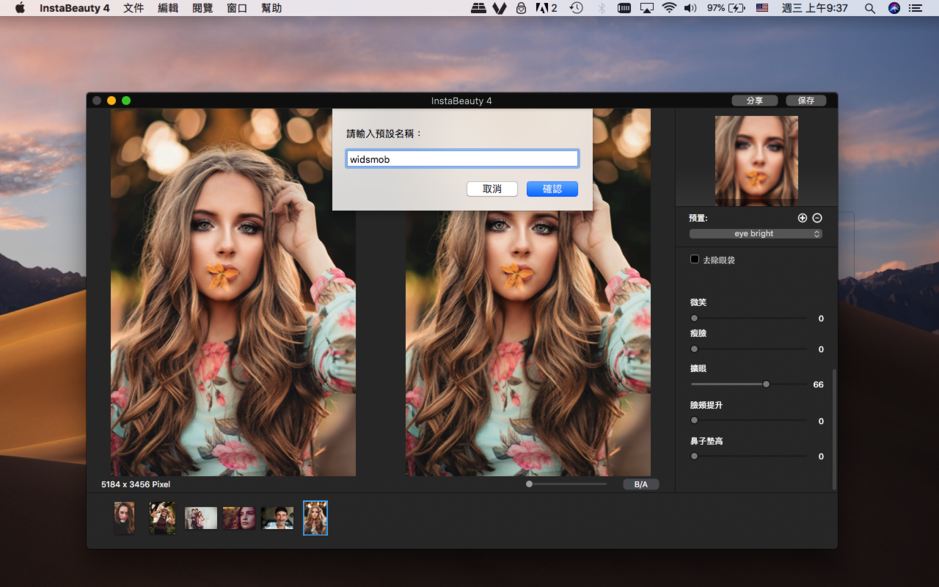Screen dimensions: 939x587
Task: Open the Wi-Fi menu bar icon
Action: 668,9
